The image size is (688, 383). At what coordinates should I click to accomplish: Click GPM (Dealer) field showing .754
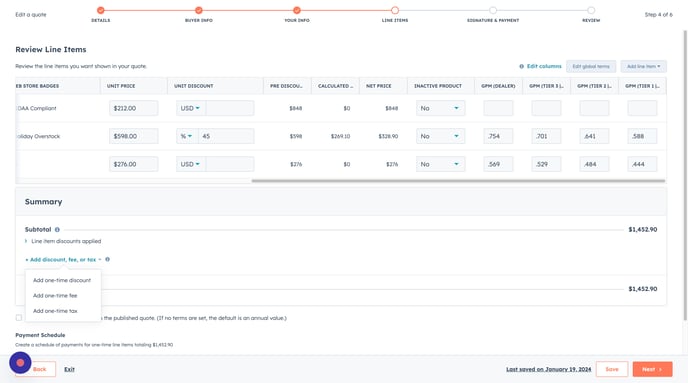[498, 136]
